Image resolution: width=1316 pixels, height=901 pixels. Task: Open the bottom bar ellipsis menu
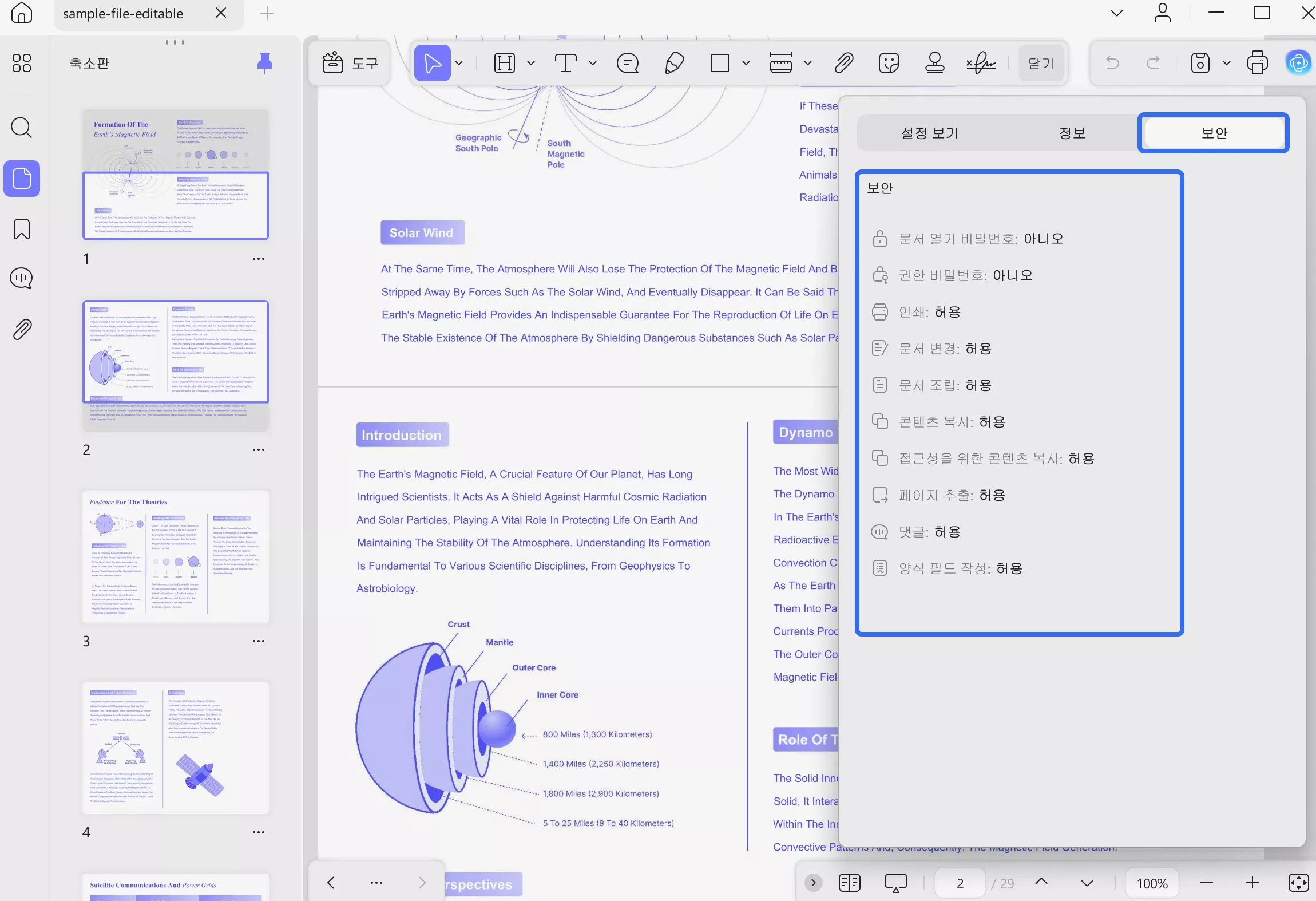point(376,883)
